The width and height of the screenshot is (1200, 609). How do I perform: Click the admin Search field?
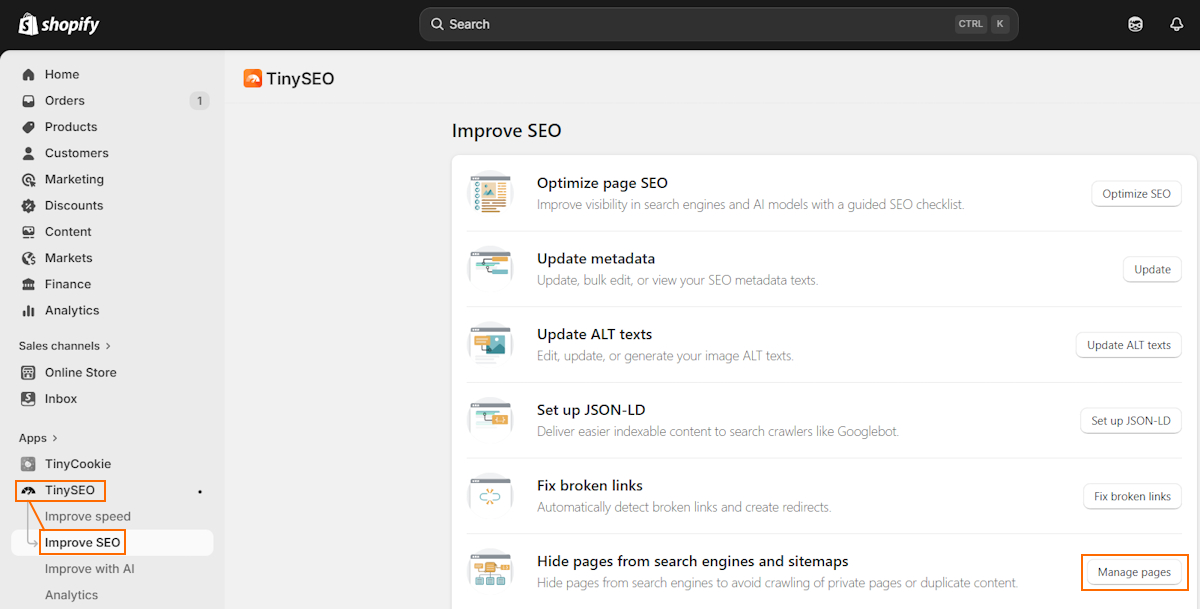point(717,23)
